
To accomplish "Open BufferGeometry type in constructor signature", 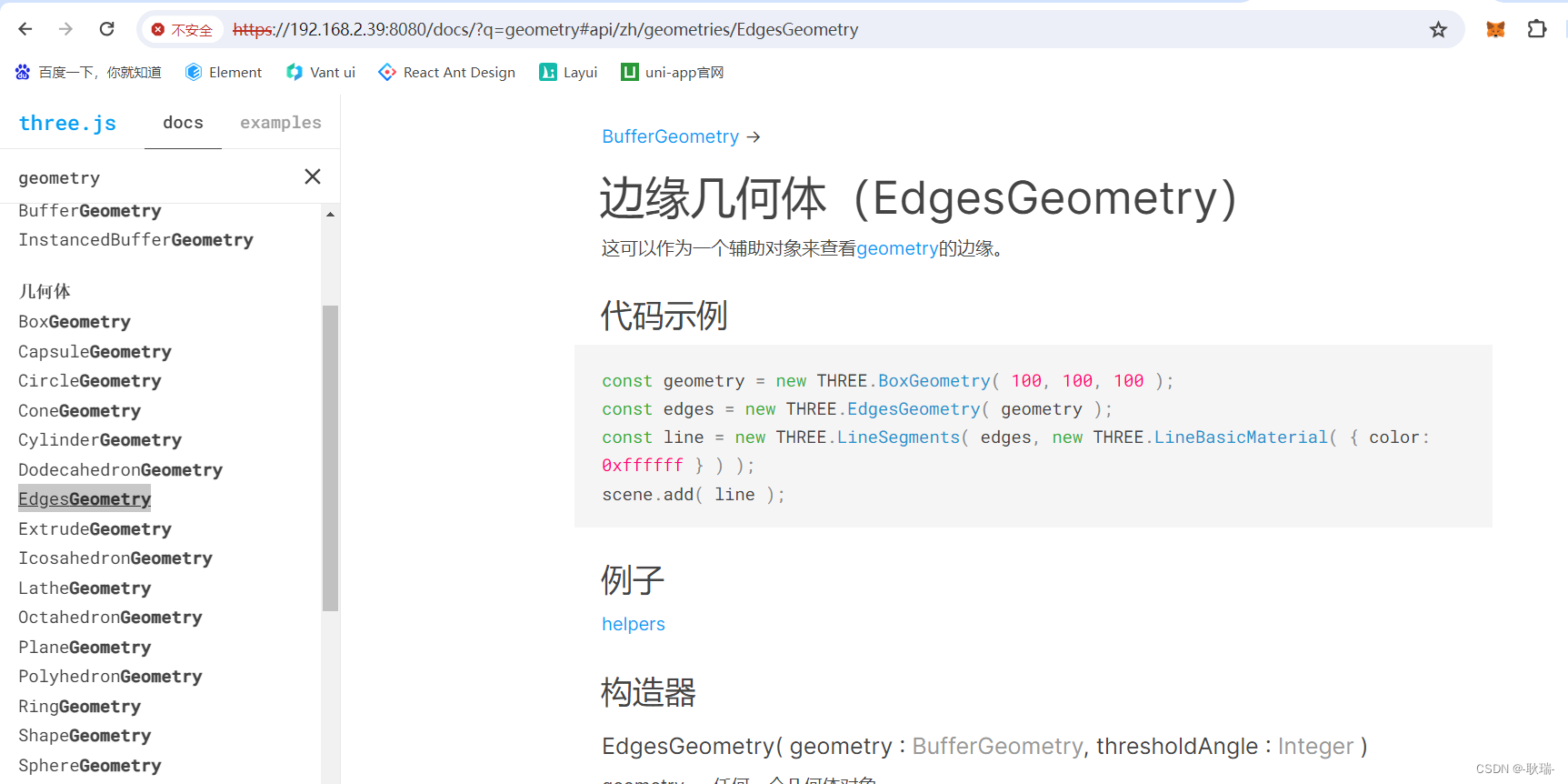I will pos(997,747).
